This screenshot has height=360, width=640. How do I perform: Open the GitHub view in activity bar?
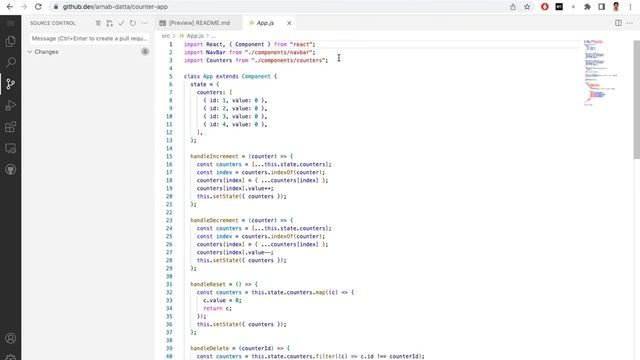[11, 169]
